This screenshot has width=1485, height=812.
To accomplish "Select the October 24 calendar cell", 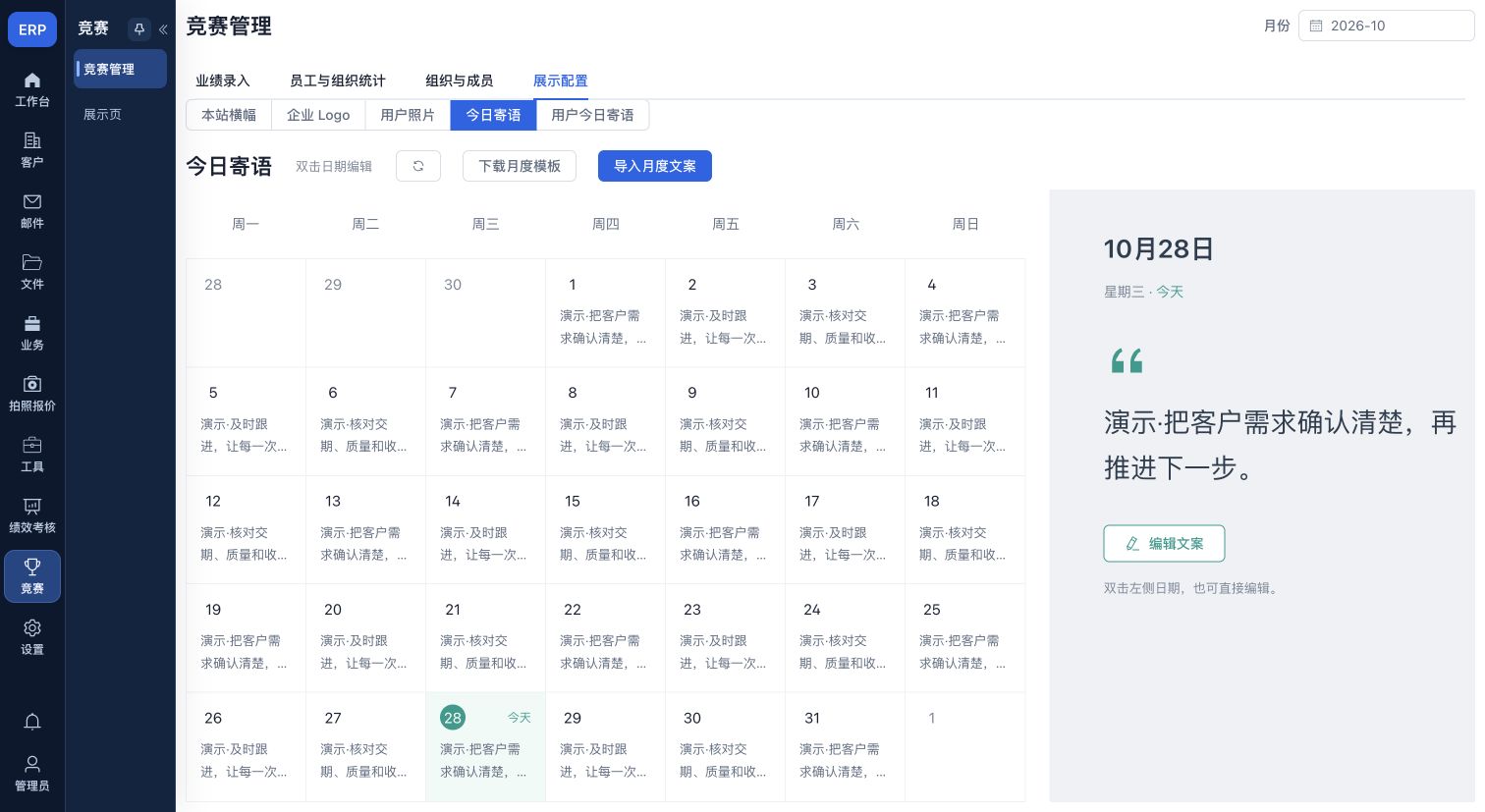I will click(845, 638).
